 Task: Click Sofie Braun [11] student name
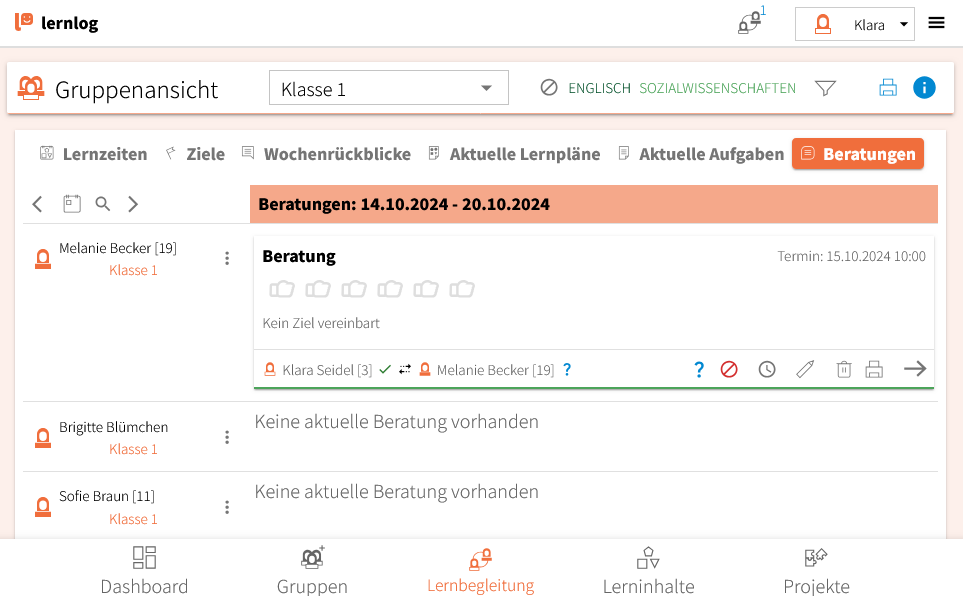coord(107,496)
